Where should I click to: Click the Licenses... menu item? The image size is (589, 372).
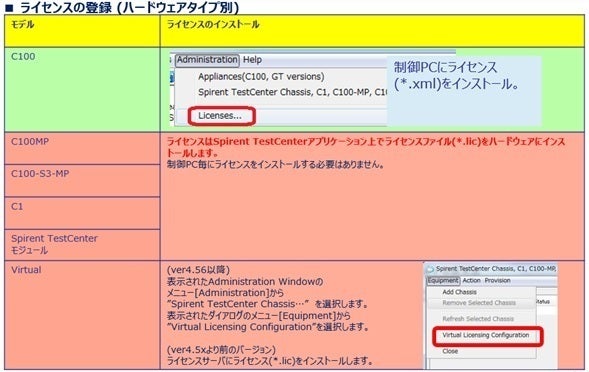[220, 116]
